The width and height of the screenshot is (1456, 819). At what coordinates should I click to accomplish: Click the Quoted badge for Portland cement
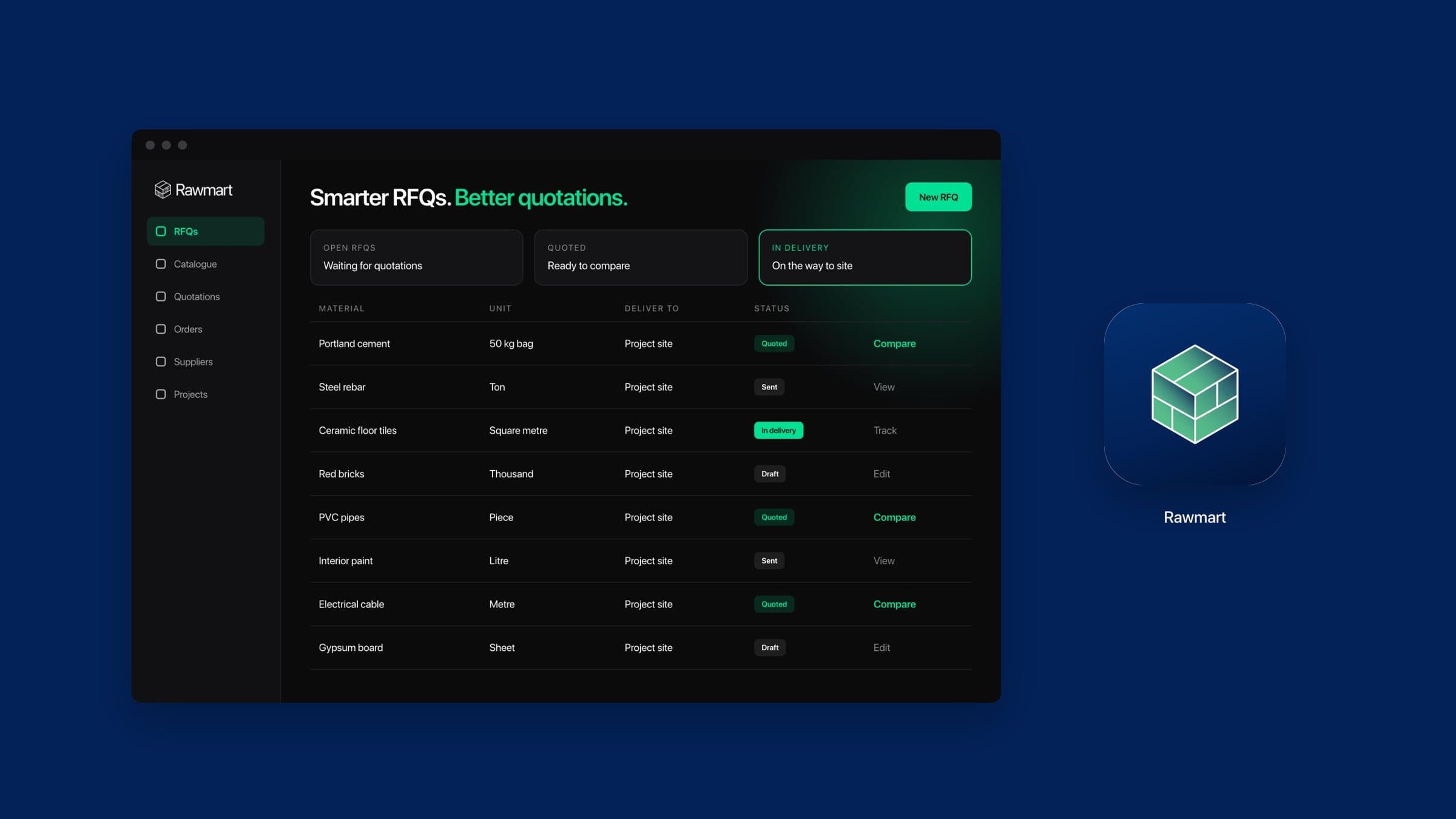point(774,343)
